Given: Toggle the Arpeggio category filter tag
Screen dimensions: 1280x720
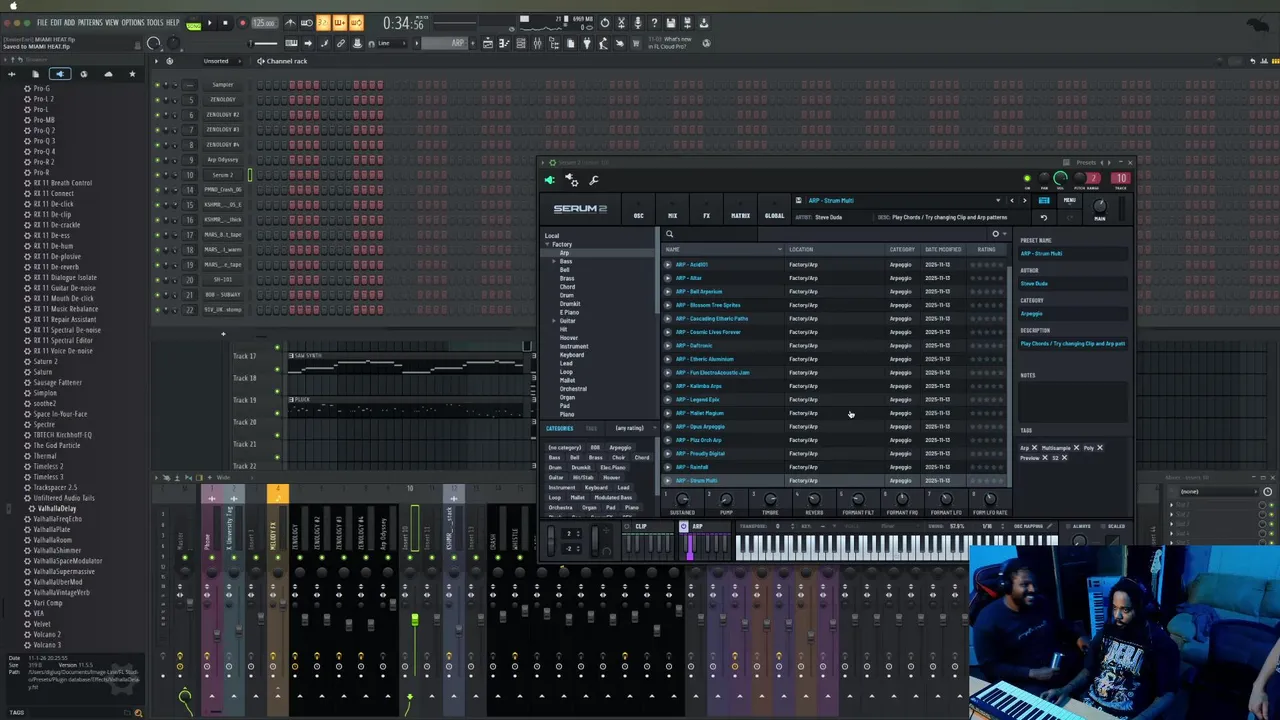Looking at the screenshot, I should pyautogui.click(x=620, y=448).
